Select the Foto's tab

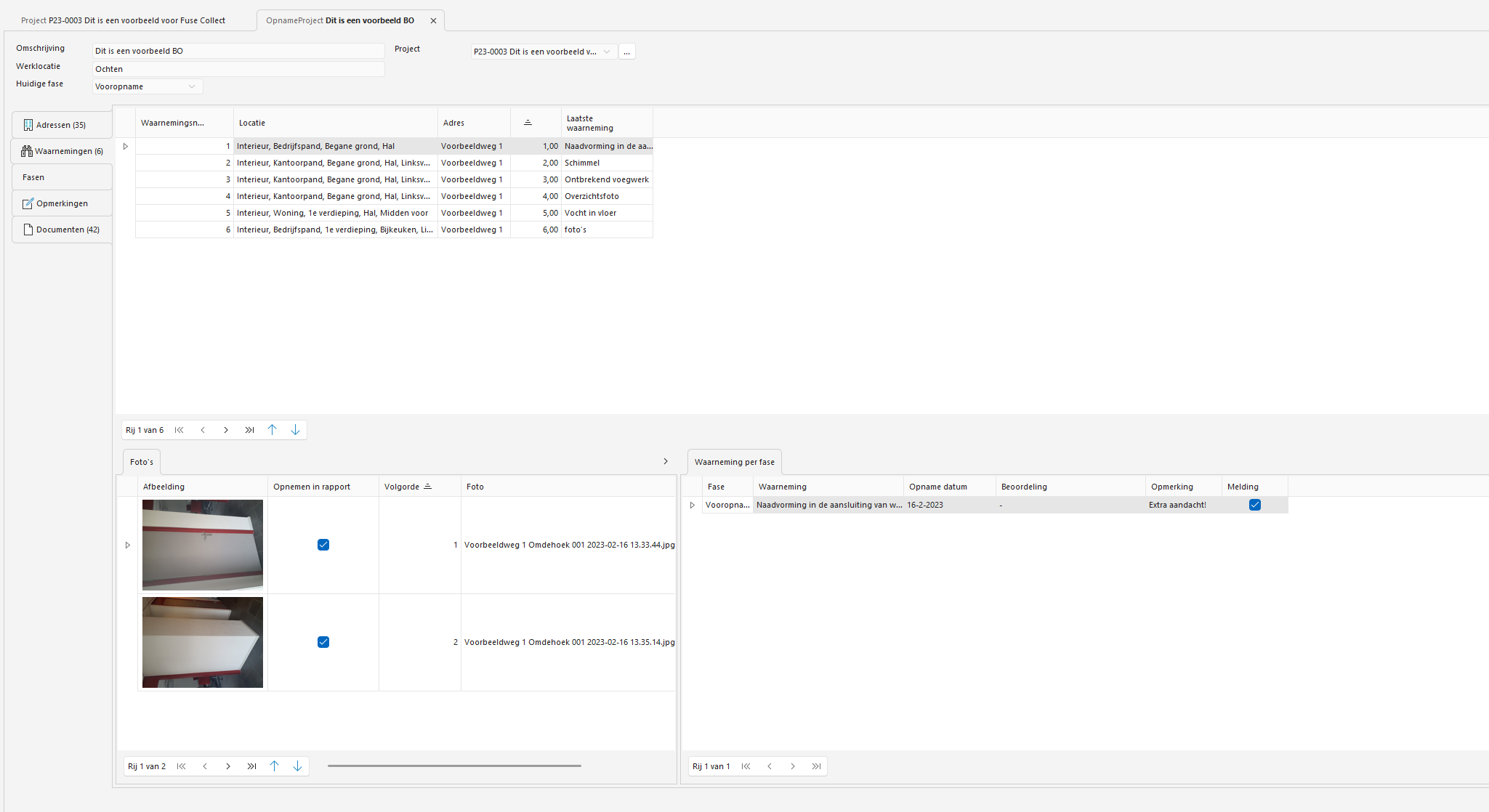pos(142,462)
